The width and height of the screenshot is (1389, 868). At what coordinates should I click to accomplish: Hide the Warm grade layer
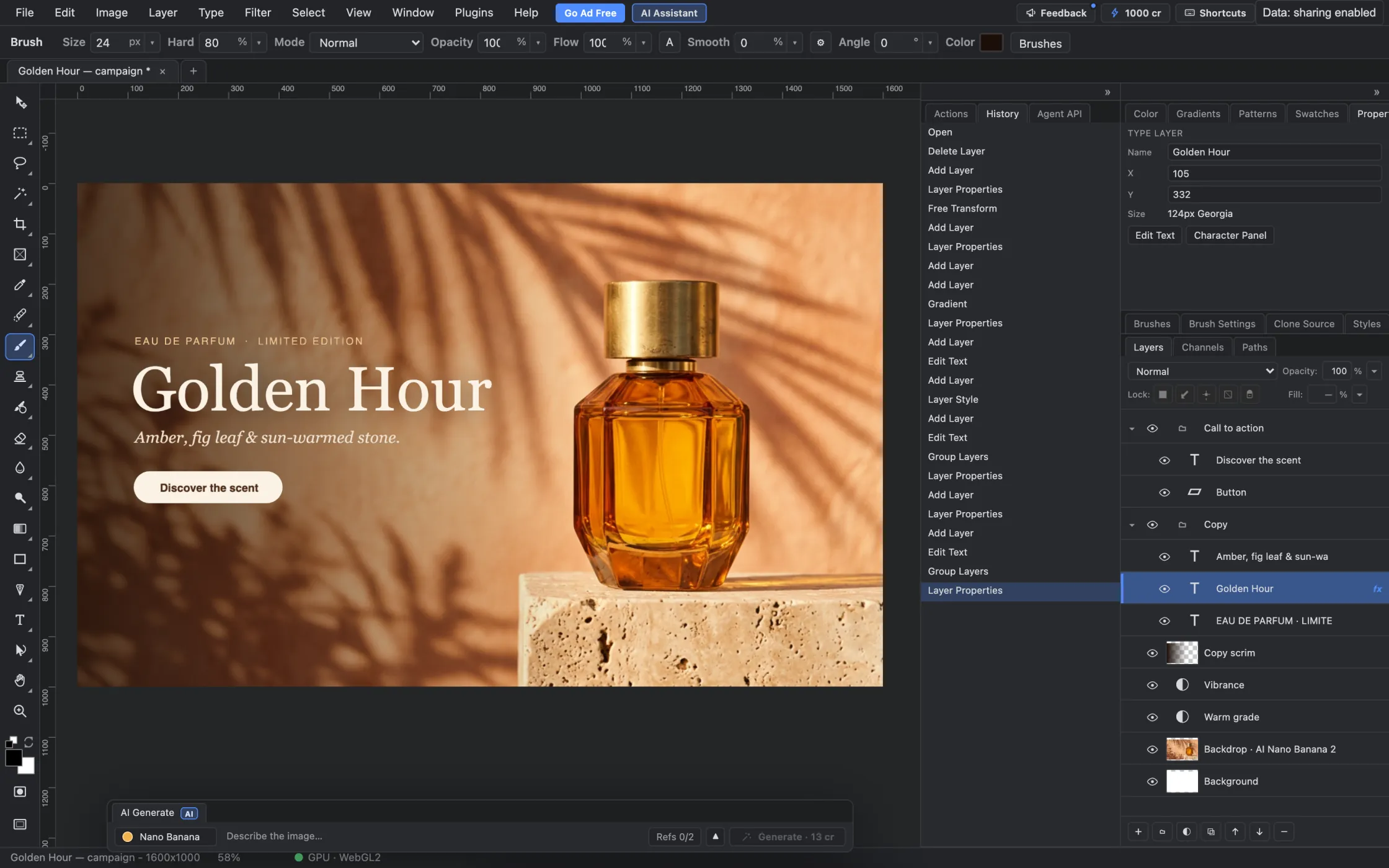pyautogui.click(x=1152, y=717)
